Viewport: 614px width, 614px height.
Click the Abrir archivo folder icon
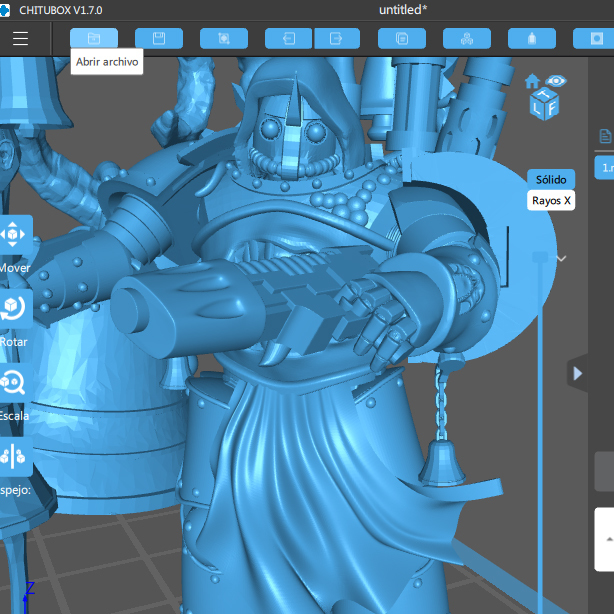point(94,38)
